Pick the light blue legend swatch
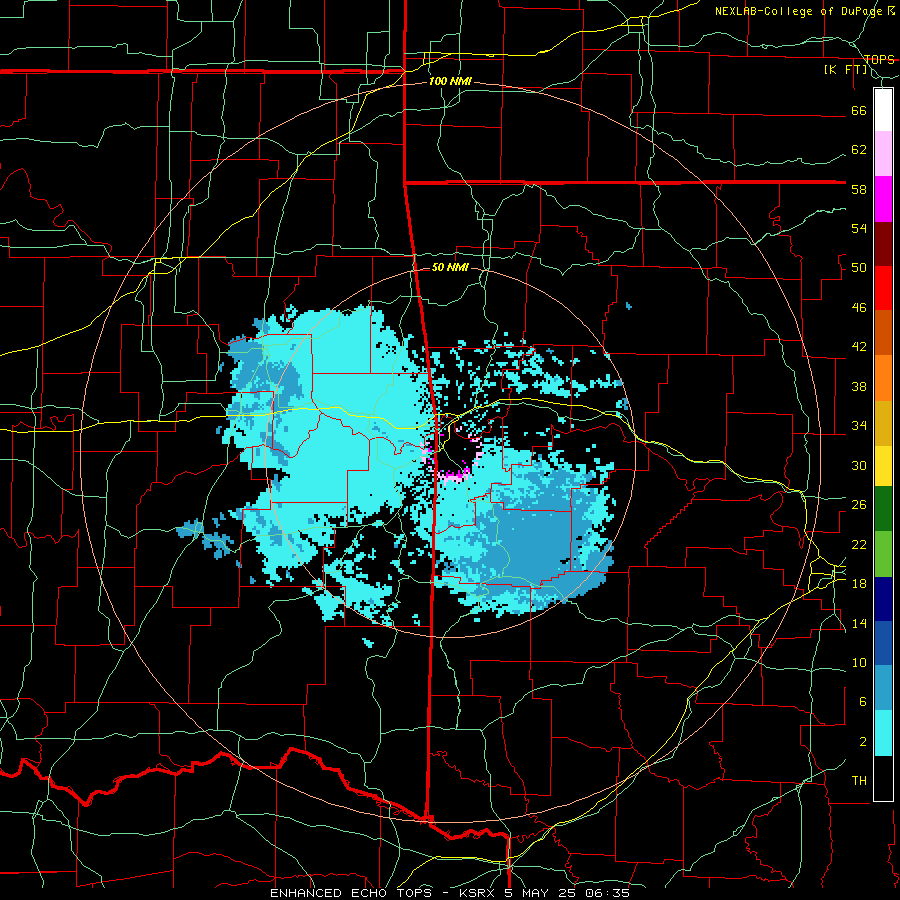The width and height of the screenshot is (900, 900). coord(883,688)
